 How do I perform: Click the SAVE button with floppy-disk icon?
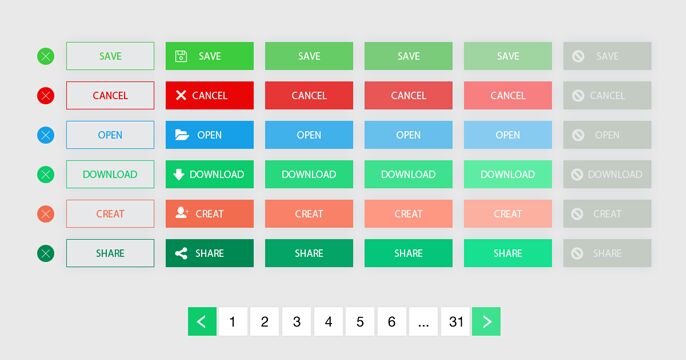point(210,56)
